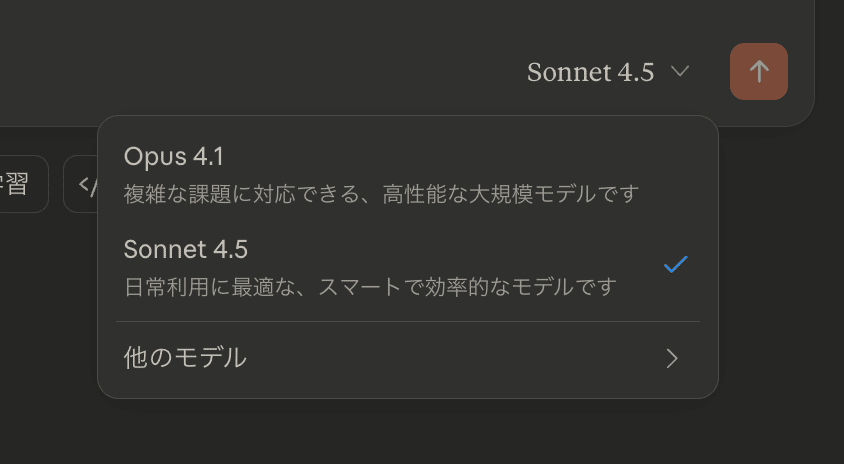The image size is (844, 464).
Task: Click the 学習 chip button
Action: [20, 185]
